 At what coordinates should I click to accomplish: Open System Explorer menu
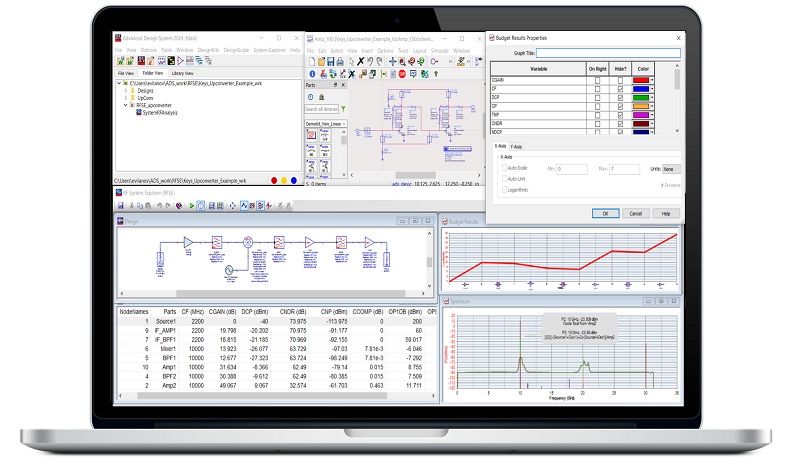269,50
